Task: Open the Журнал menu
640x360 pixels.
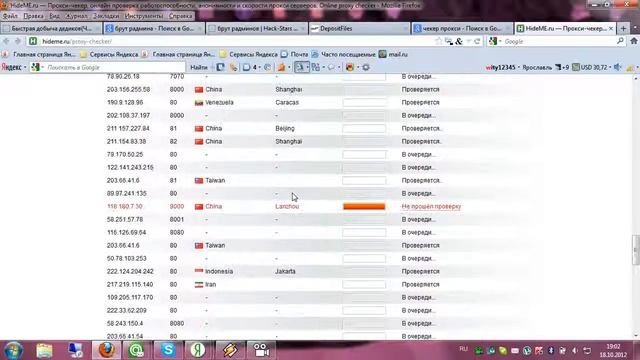Action: pos(76,16)
